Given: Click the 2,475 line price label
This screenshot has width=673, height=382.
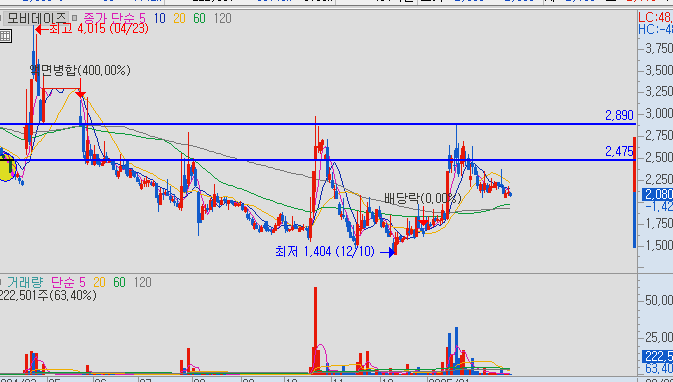Looking at the screenshot, I should point(619,151).
